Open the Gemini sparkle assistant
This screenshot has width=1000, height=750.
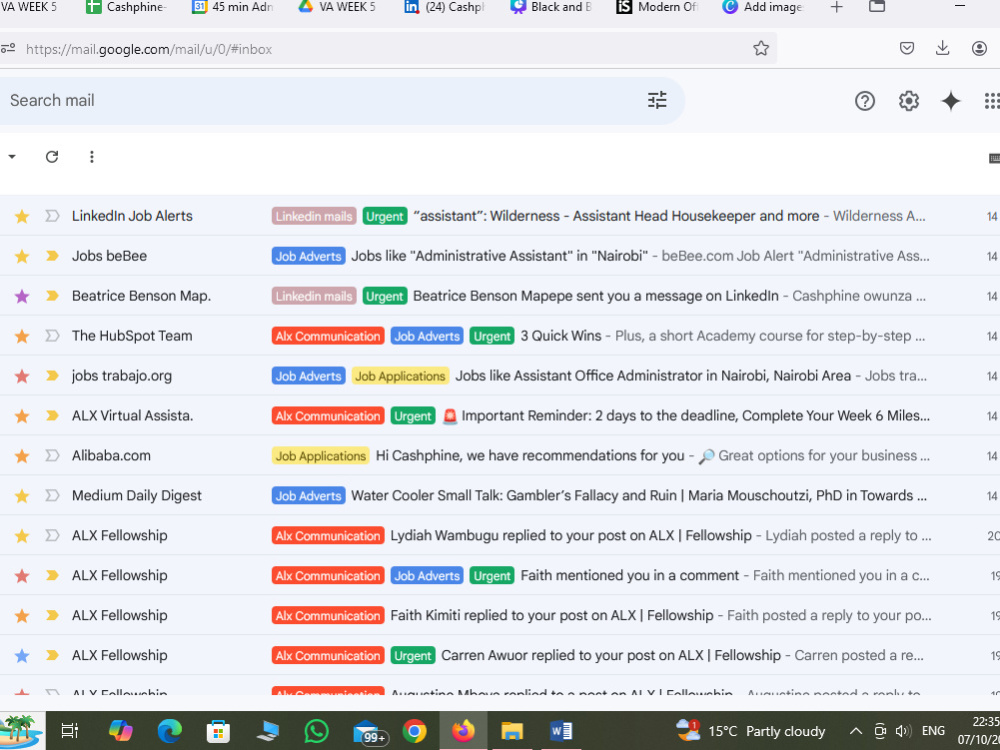951,101
